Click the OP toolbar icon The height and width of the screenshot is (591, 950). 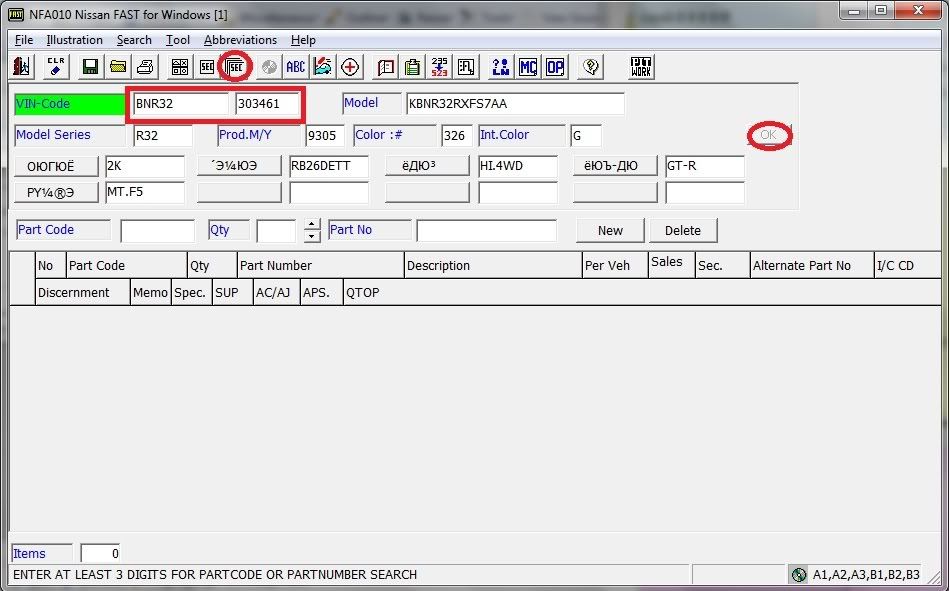point(555,67)
